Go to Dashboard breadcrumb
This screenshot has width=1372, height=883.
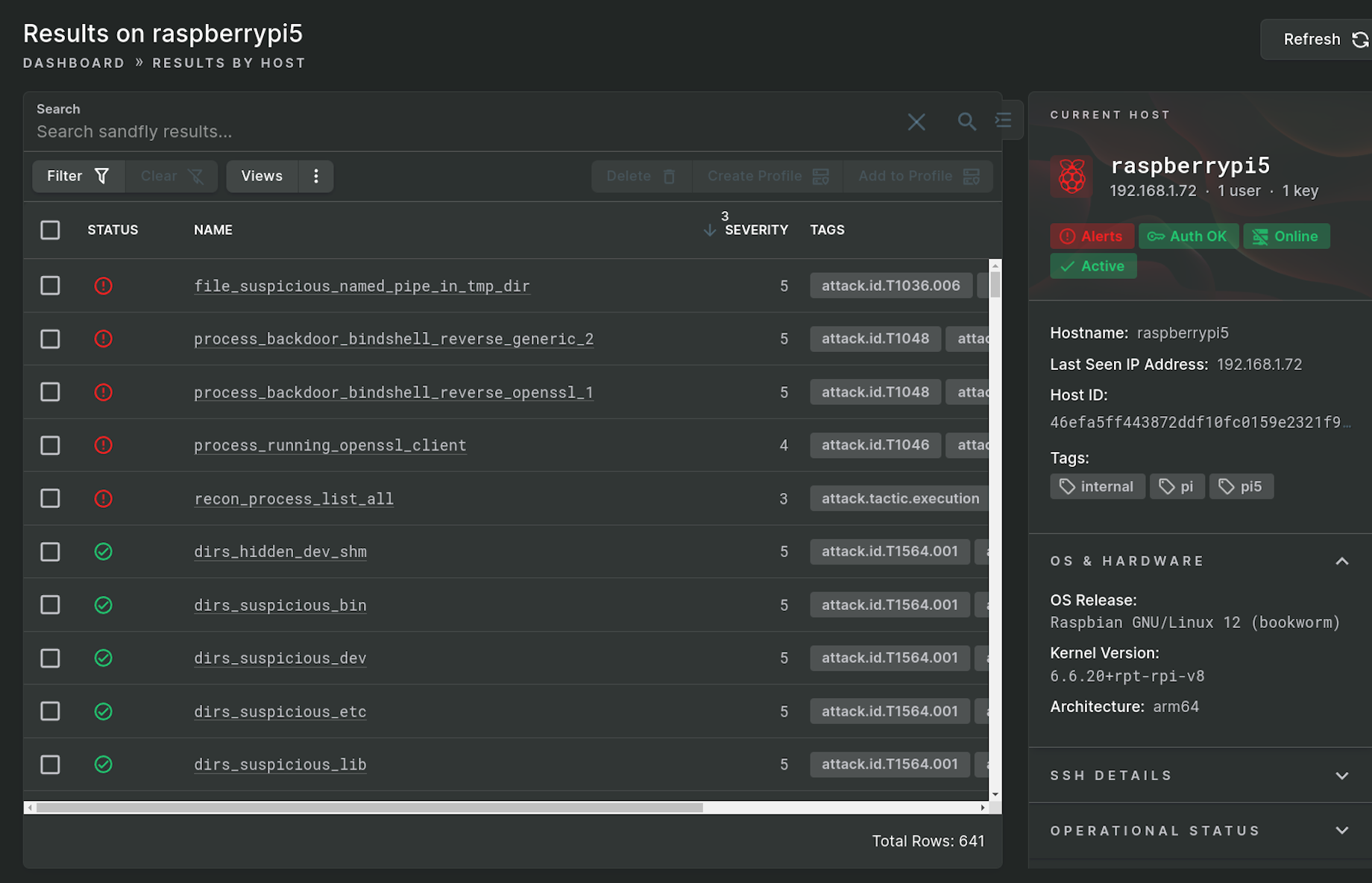point(74,63)
